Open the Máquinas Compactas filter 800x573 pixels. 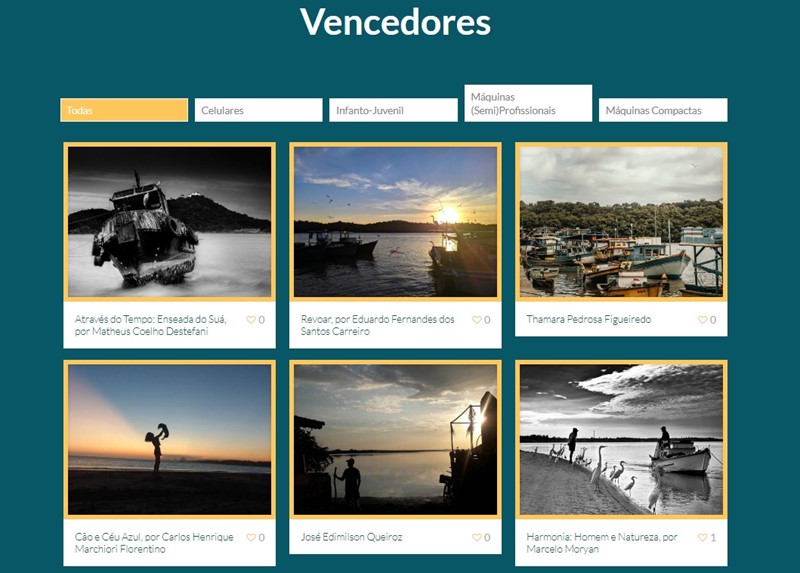(663, 110)
